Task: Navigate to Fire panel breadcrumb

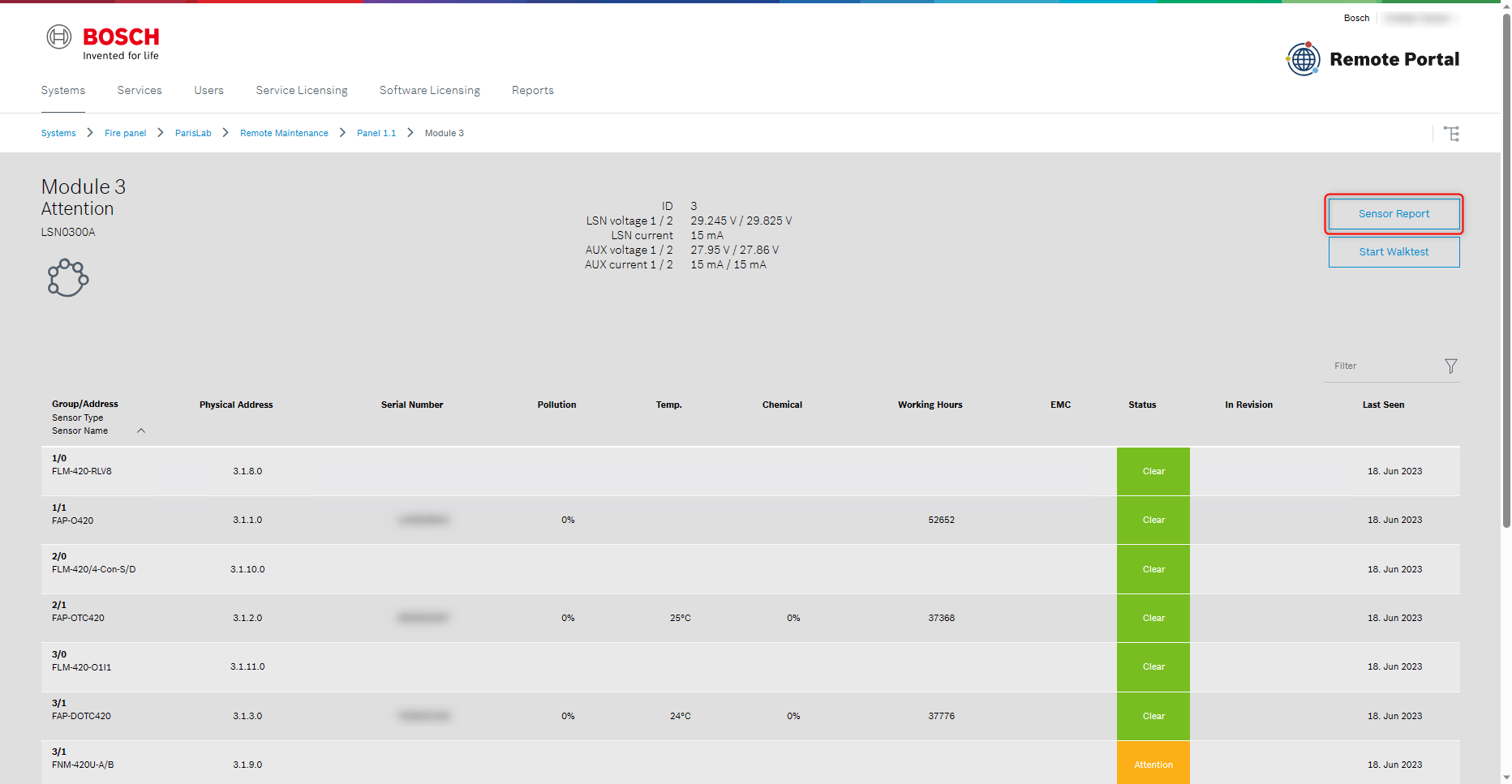Action: 125,134
